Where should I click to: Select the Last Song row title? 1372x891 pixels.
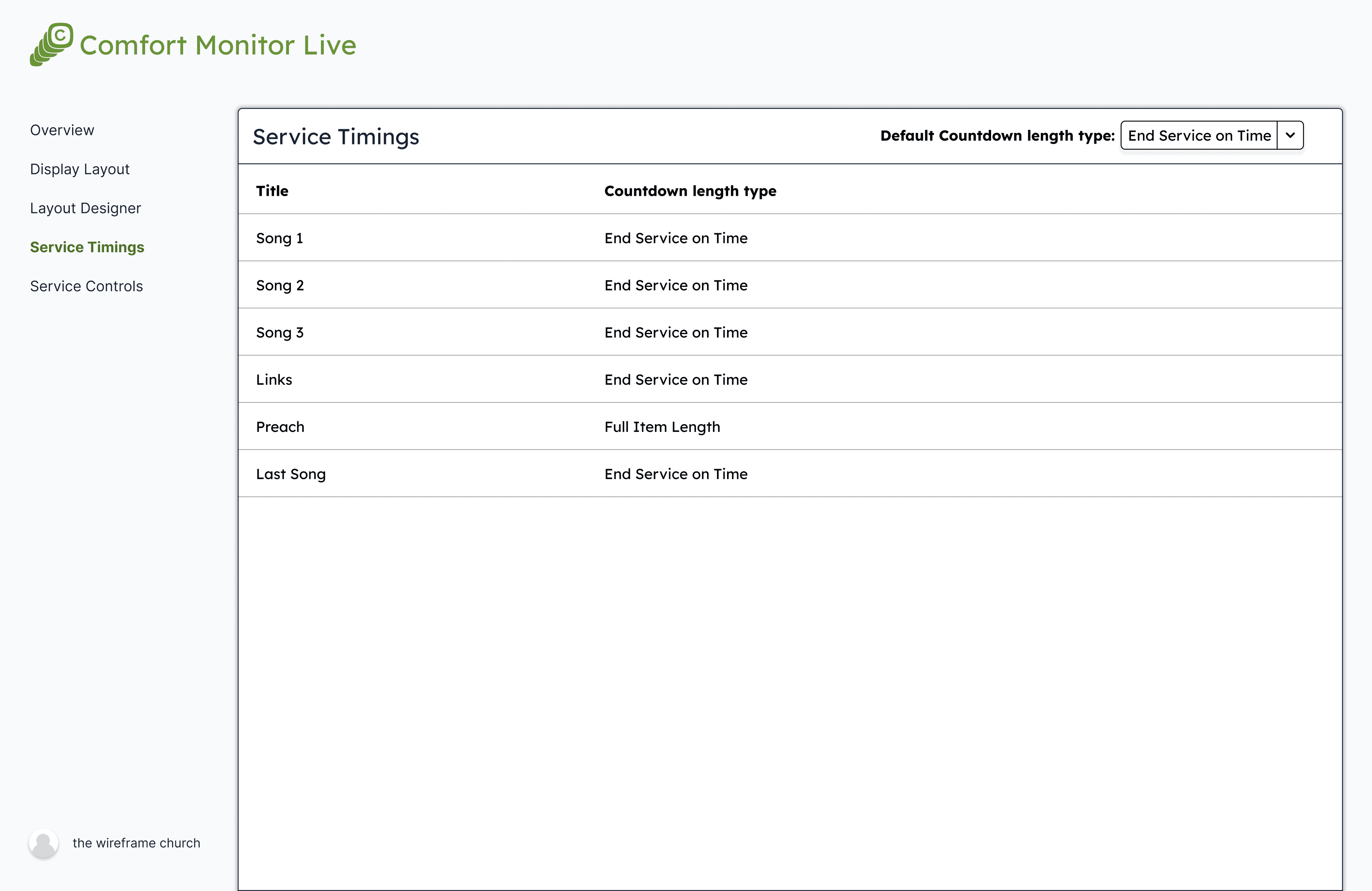tap(291, 474)
